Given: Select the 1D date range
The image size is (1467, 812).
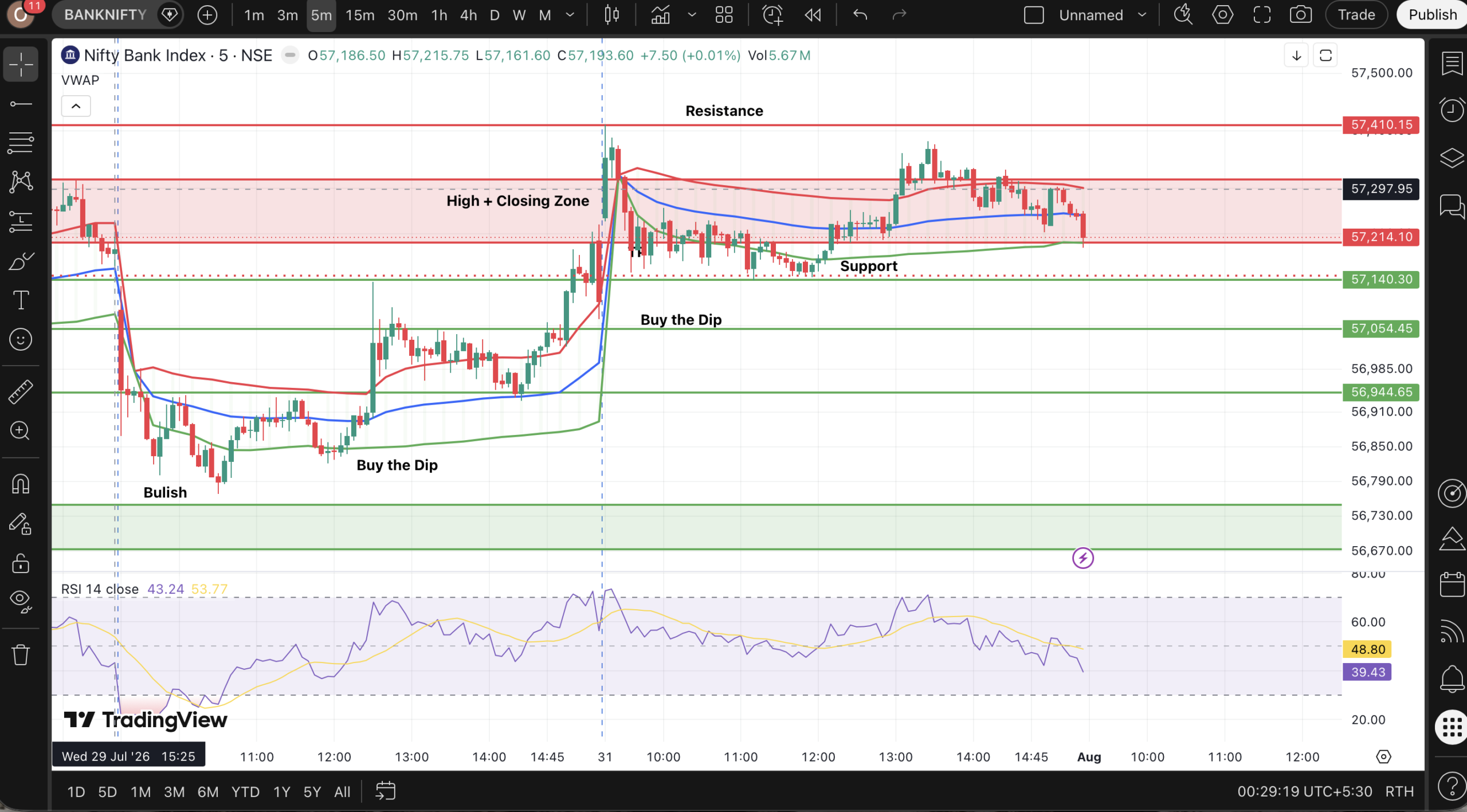Looking at the screenshot, I should coord(76,791).
